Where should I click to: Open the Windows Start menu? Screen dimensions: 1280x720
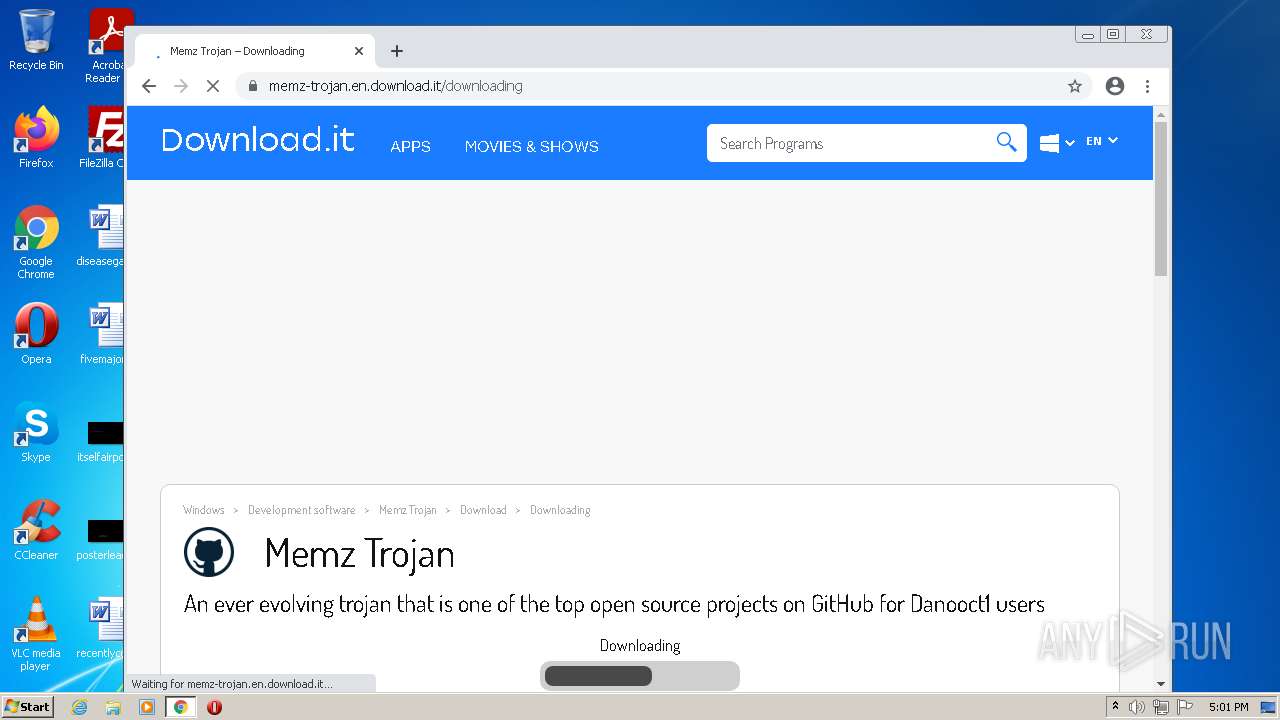tap(27, 707)
